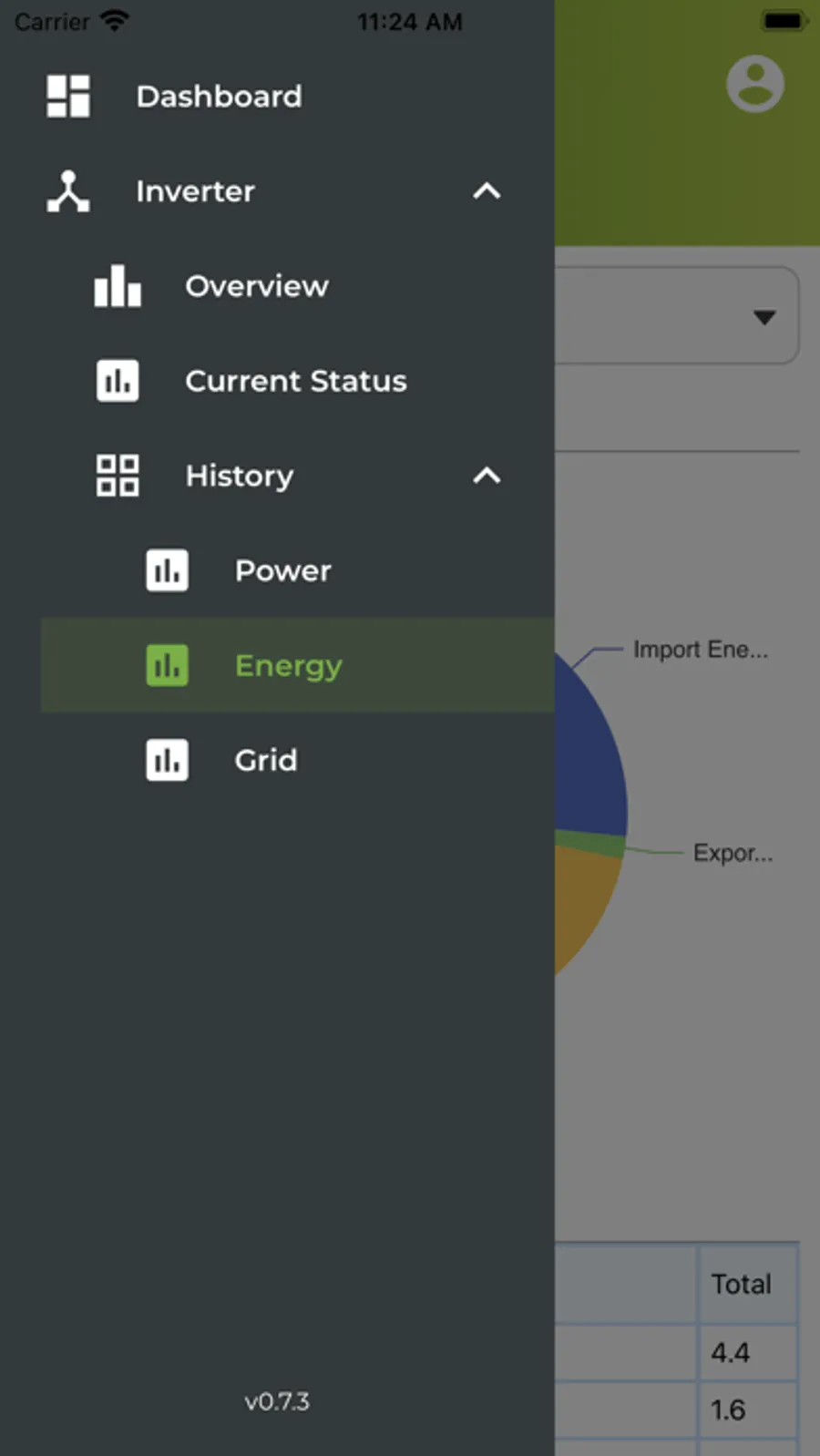
Task: Open the user profile account icon
Action: click(754, 84)
